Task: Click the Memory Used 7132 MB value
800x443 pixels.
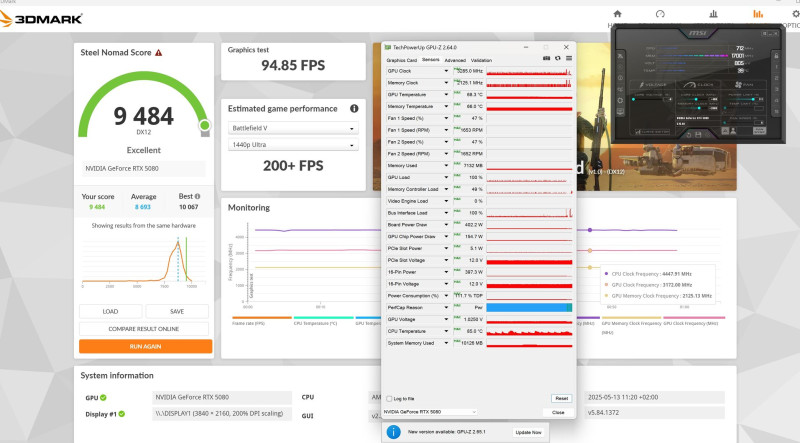Action: pyautogui.click(x=473, y=165)
